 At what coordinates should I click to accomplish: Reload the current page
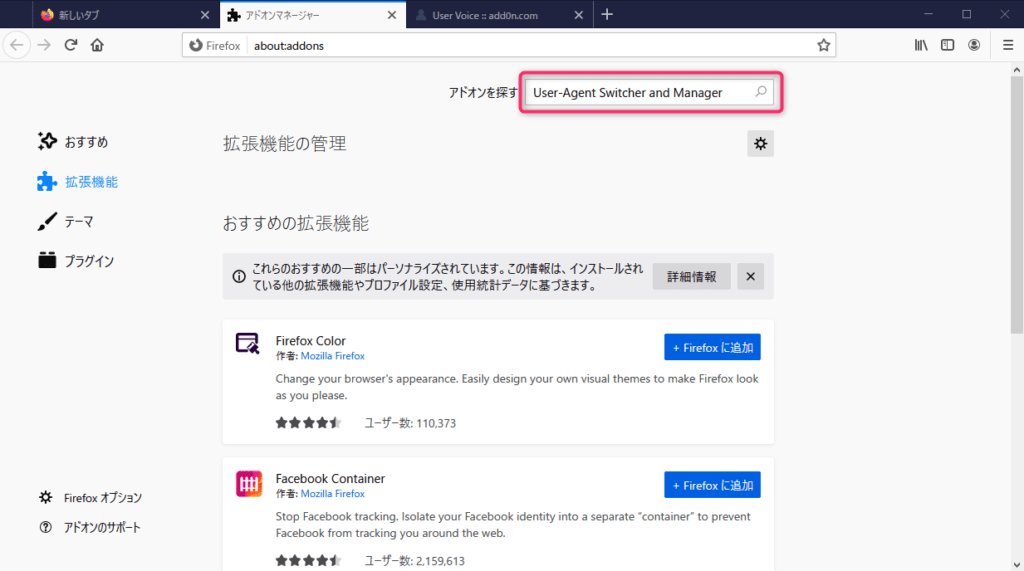tap(71, 45)
